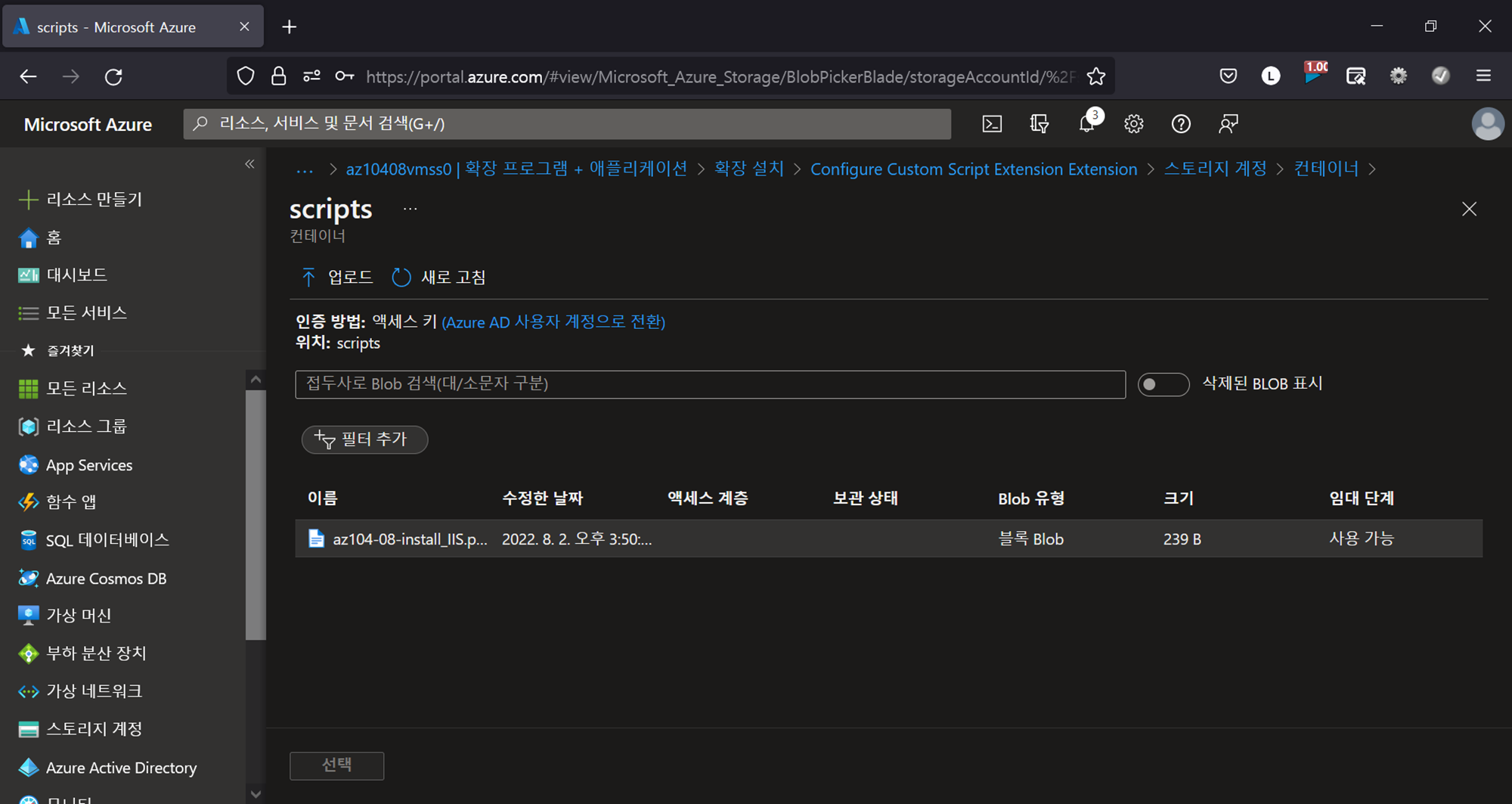Screen dimensions: 1512x804
Task: Sort by 수정한 날짜 column header
Action: pos(542,498)
